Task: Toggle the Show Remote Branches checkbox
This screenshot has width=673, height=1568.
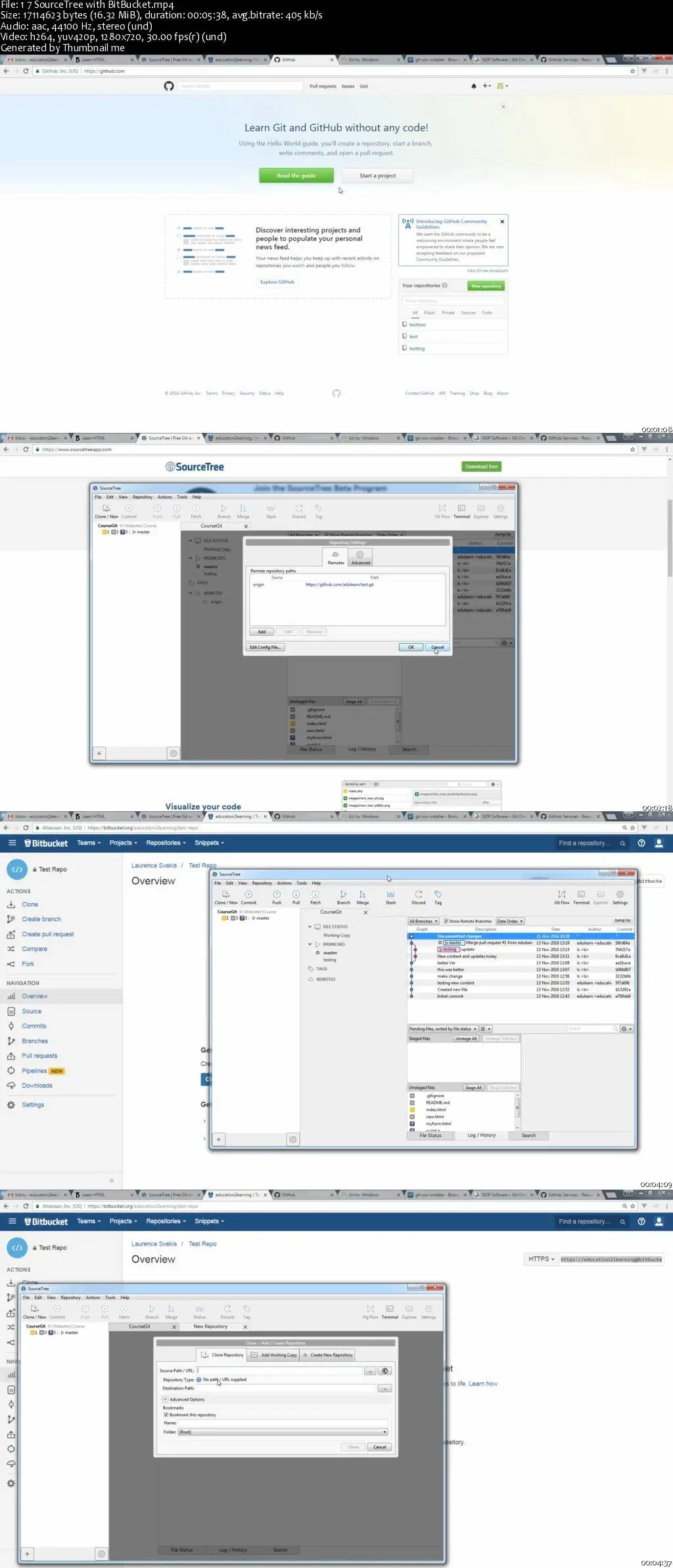Action: 446,921
